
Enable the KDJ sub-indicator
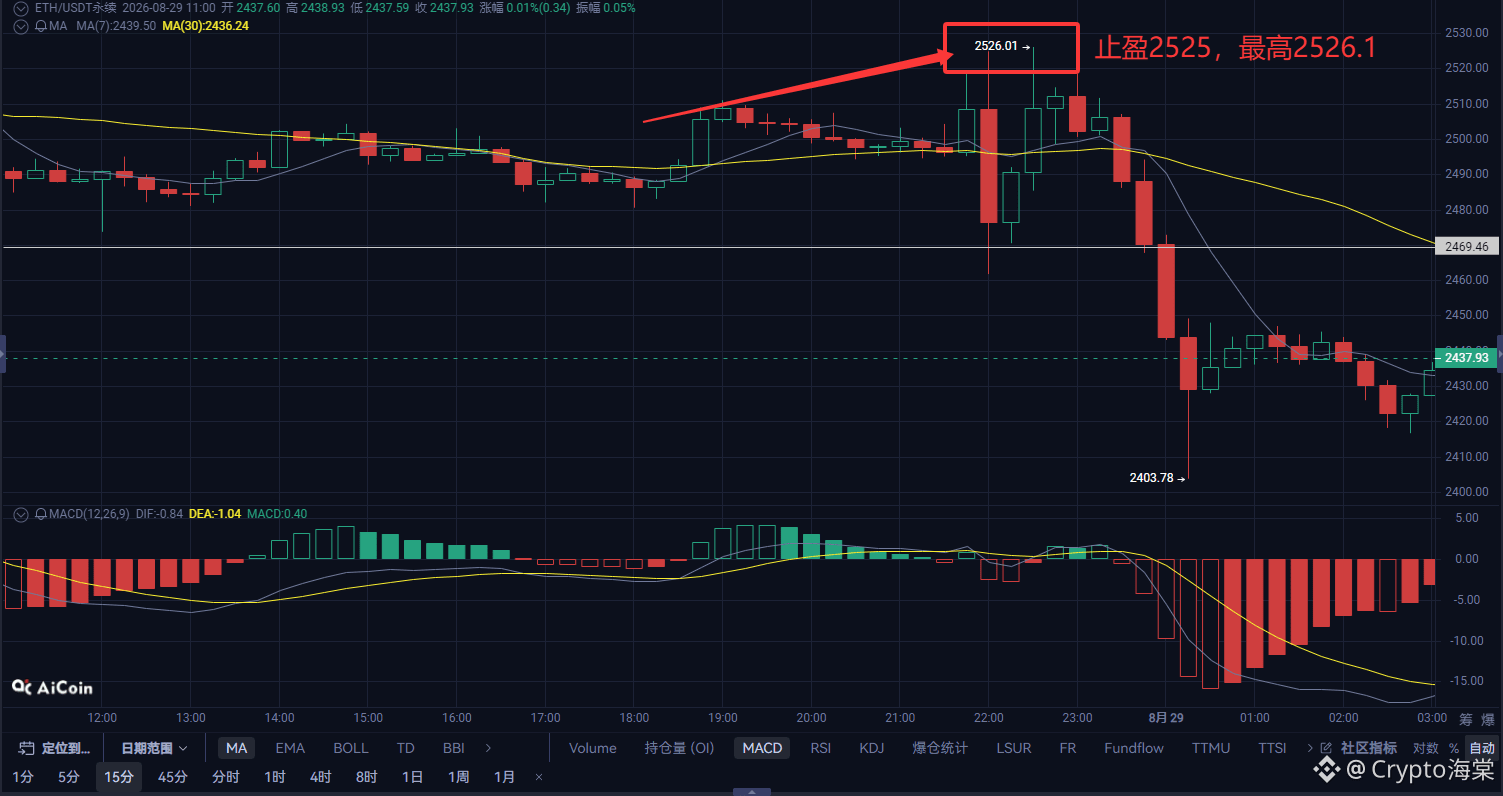872,748
